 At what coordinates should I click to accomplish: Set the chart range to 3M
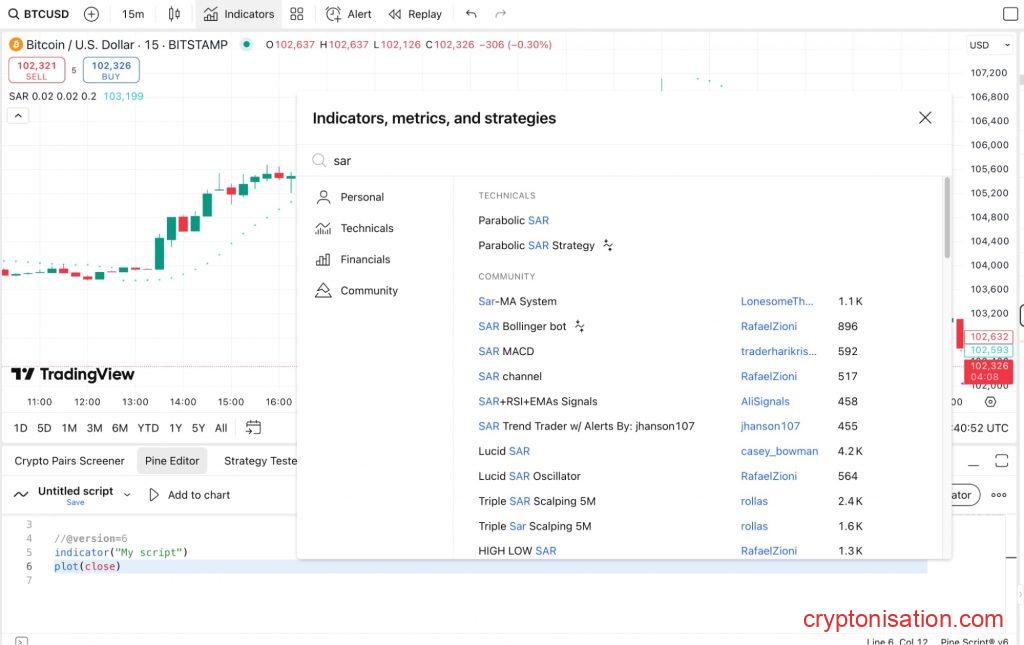click(x=95, y=428)
